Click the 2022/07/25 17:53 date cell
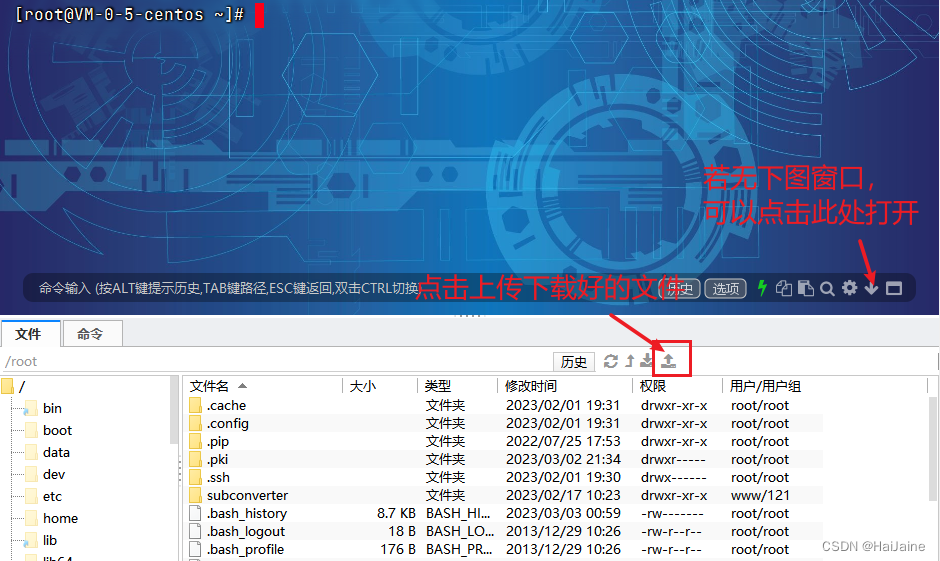Image resolution: width=940 pixels, height=561 pixels. coord(563,441)
